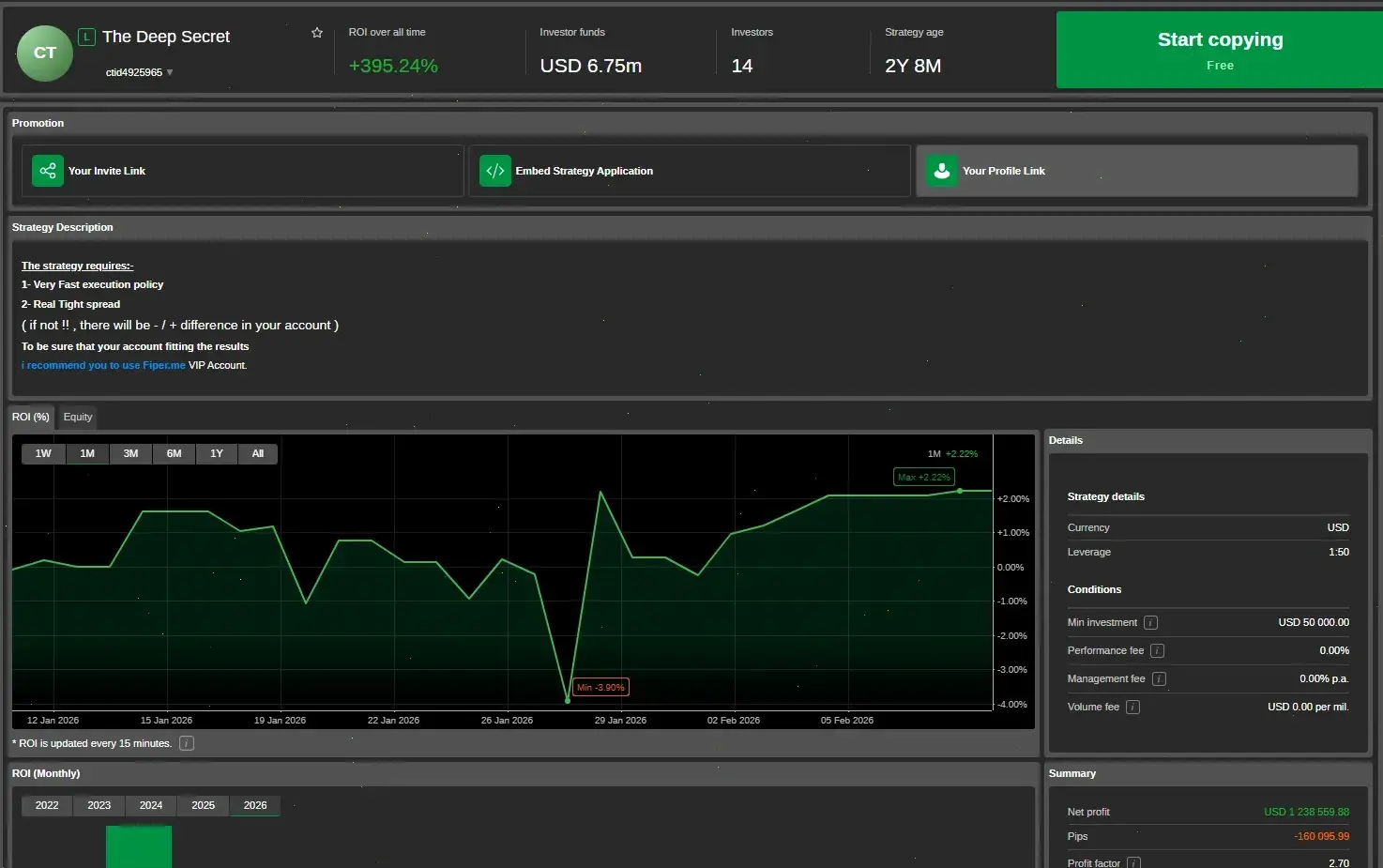Viewport: 1383px width, 868px height.
Task: Click the Your Profile Link person icon
Action: pyautogui.click(x=941, y=171)
